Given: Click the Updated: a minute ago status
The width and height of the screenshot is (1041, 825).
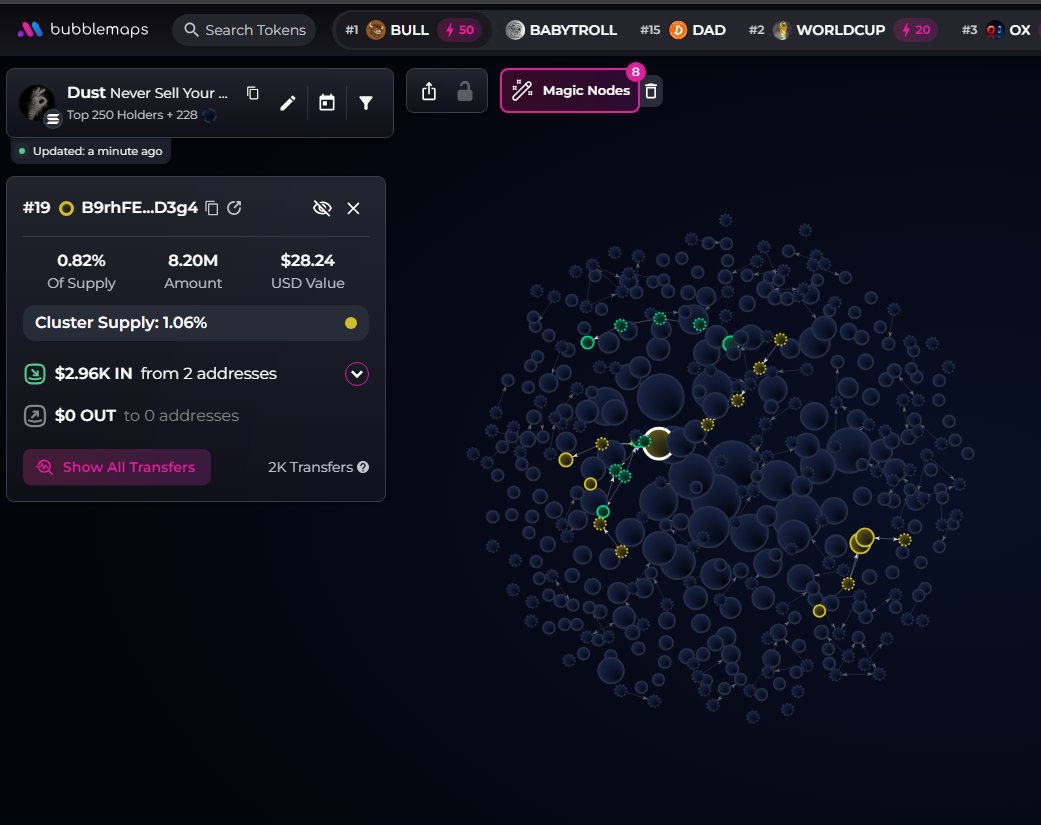Looking at the screenshot, I should [x=91, y=151].
